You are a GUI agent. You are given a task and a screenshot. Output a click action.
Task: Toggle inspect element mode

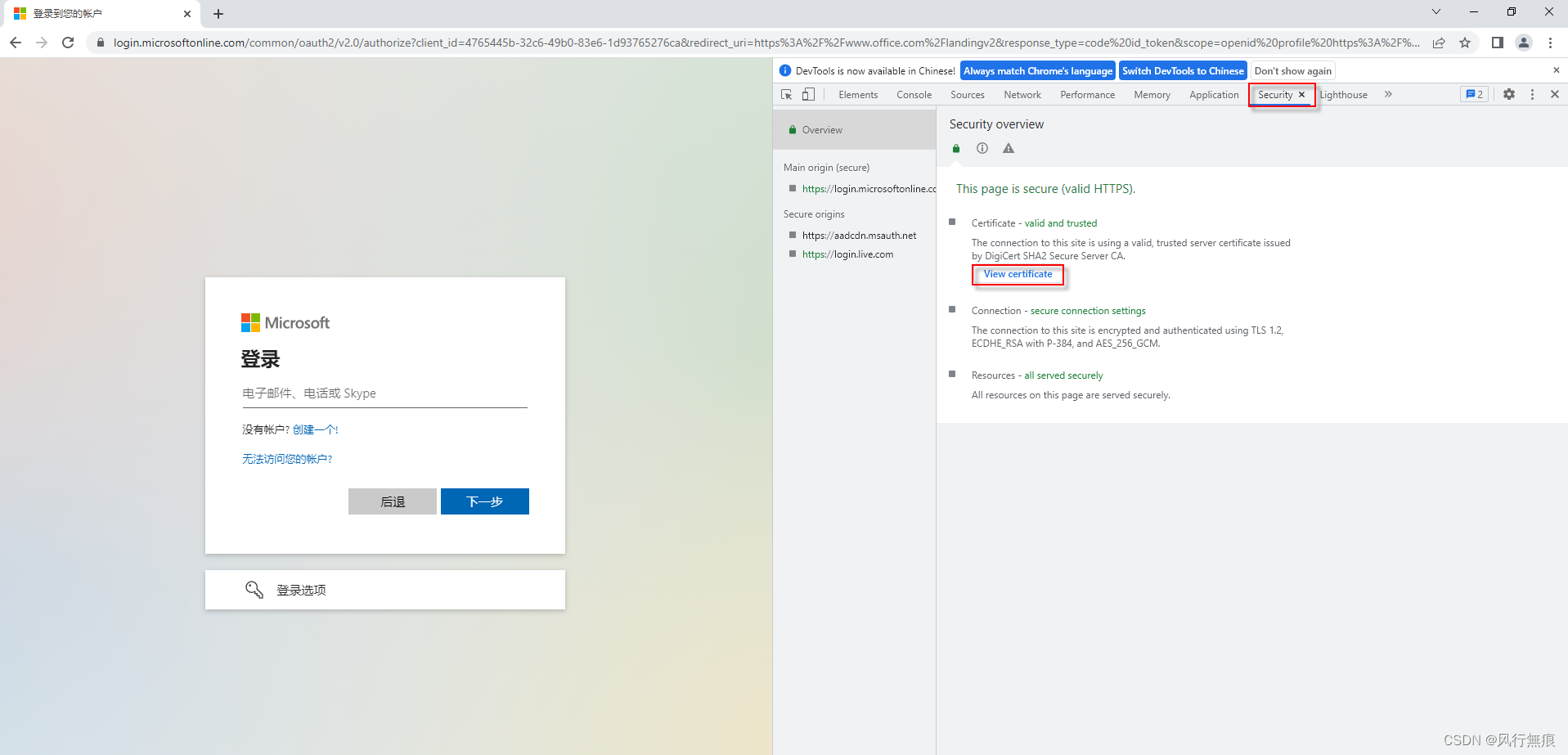click(x=786, y=94)
